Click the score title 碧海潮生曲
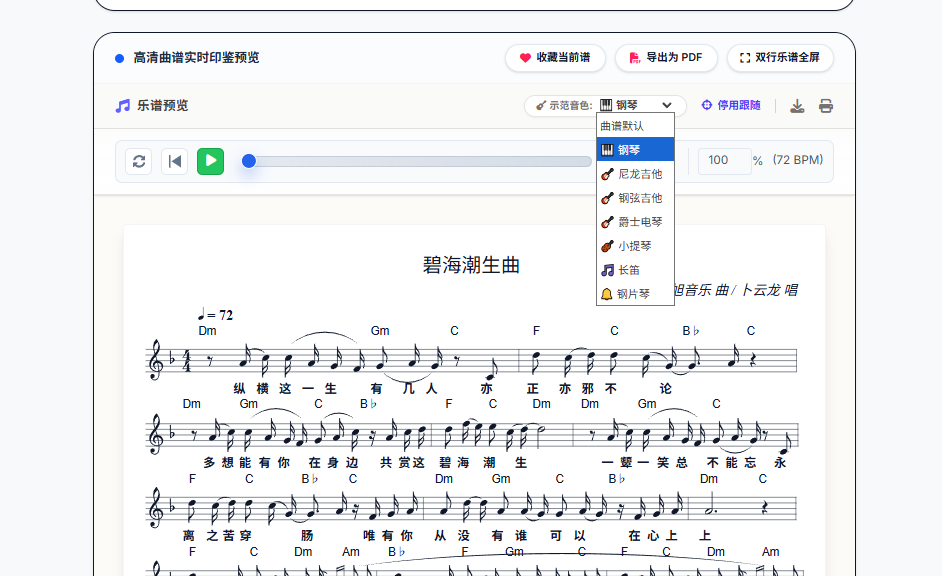This screenshot has width=942, height=576. point(471,265)
